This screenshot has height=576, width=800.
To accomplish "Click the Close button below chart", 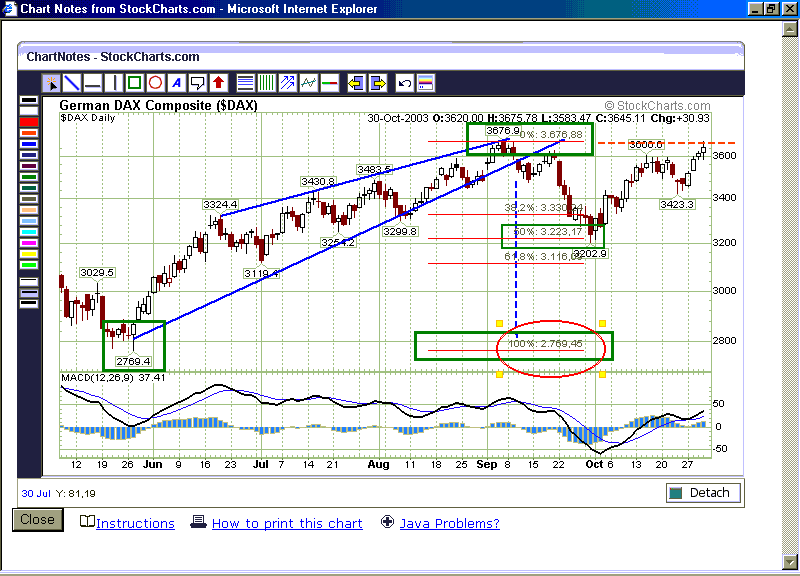I will pyautogui.click(x=38, y=520).
